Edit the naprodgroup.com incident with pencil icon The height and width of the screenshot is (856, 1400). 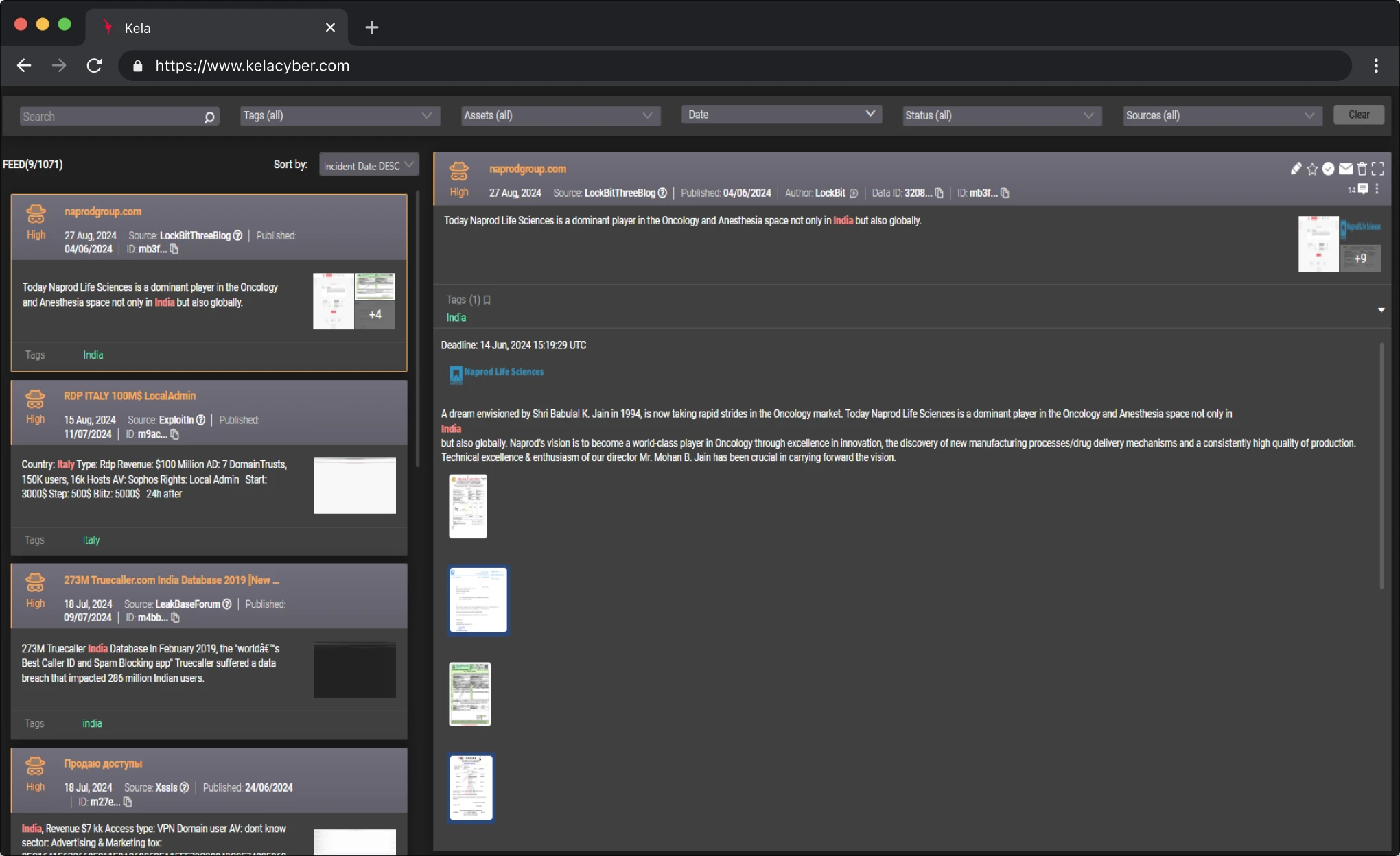click(1296, 169)
